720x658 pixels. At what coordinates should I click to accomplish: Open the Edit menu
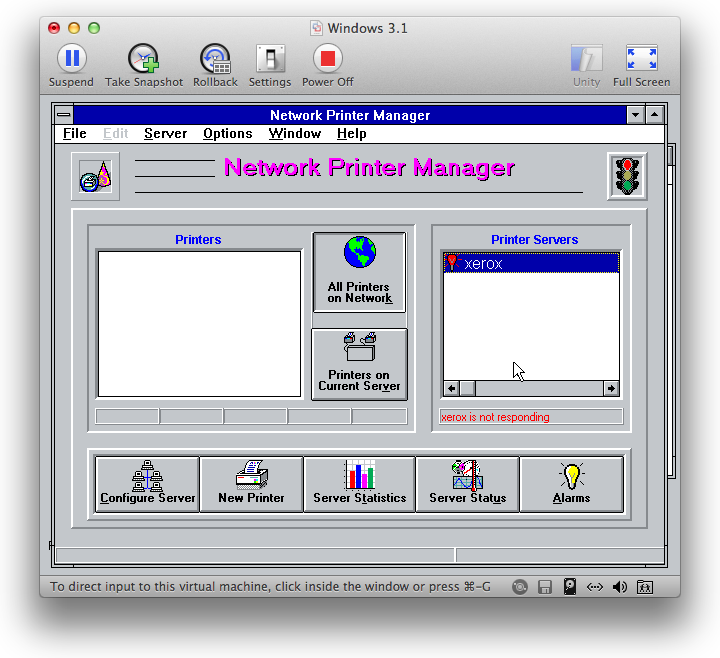(x=115, y=134)
